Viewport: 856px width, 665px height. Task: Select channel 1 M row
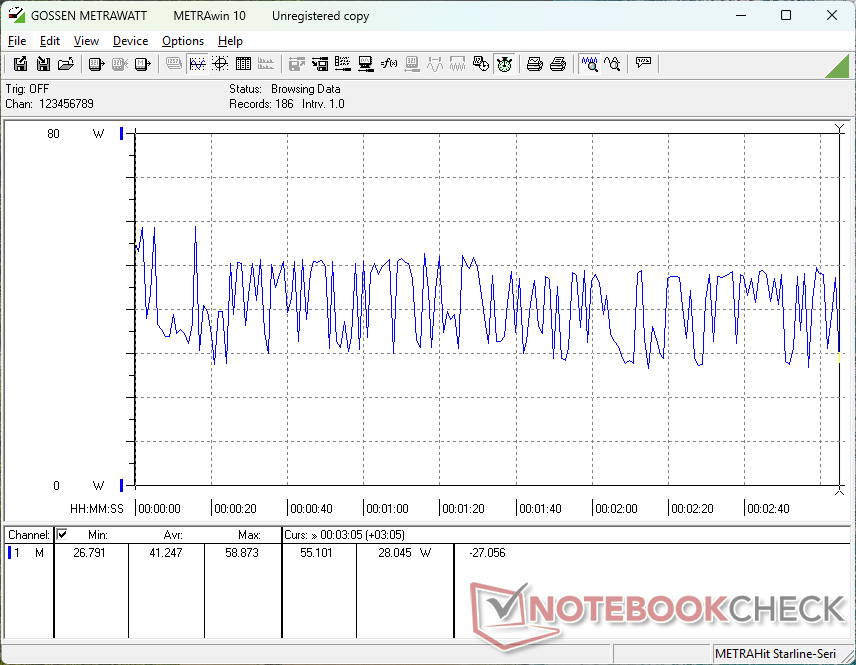point(26,552)
